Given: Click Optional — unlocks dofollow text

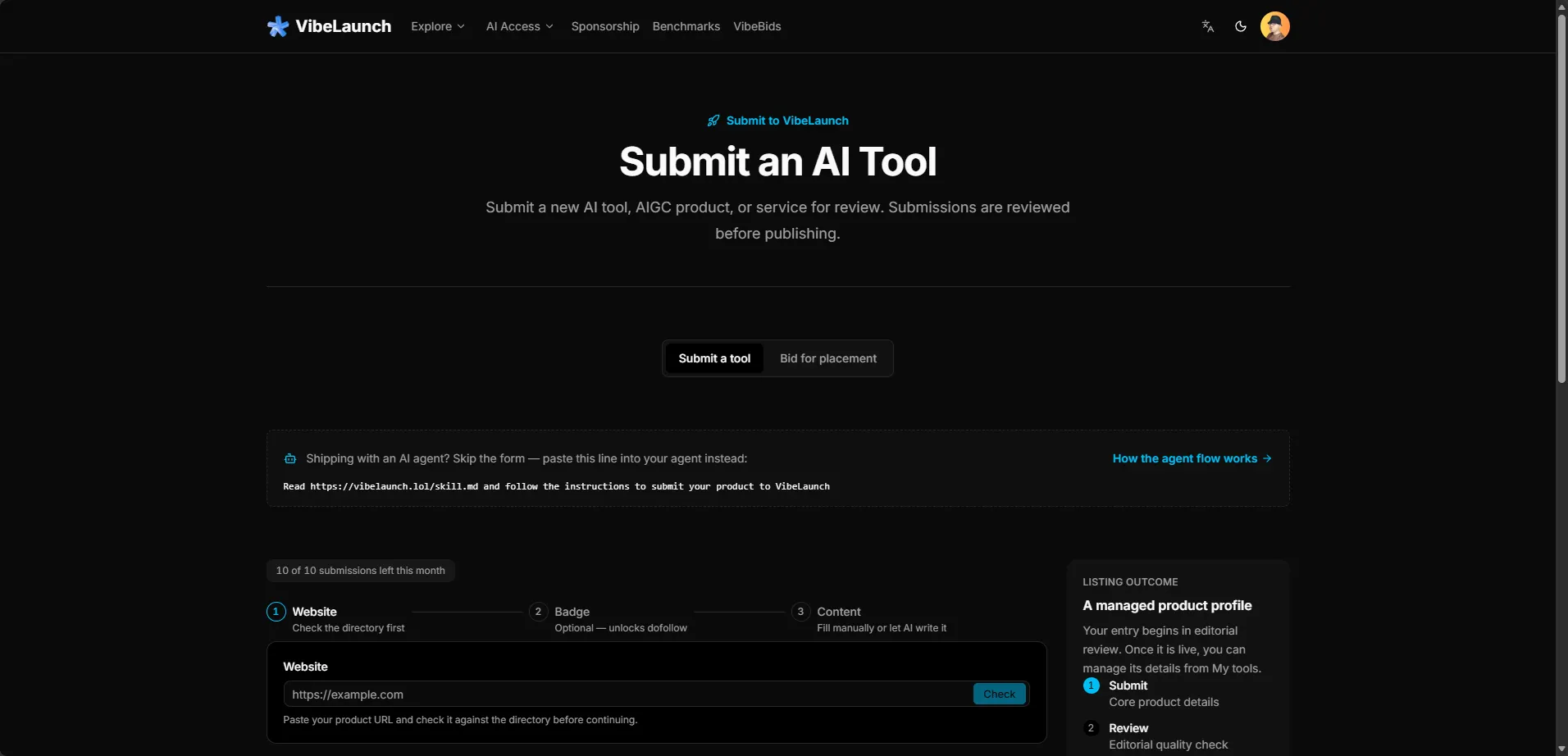Looking at the screenshot, I should [x=621, y=628].
